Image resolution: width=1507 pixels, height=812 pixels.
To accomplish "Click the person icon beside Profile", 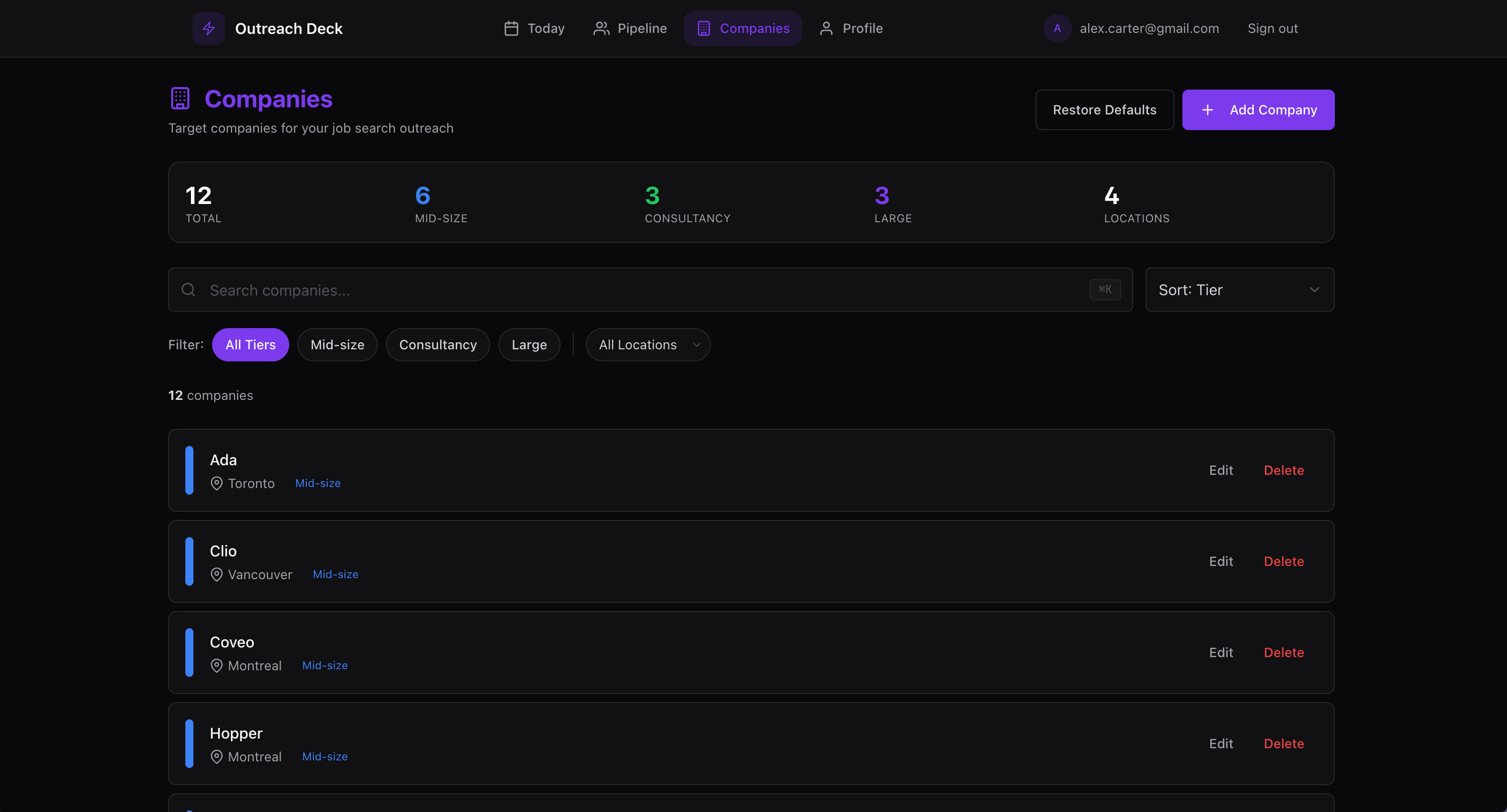I will [826, 28].
